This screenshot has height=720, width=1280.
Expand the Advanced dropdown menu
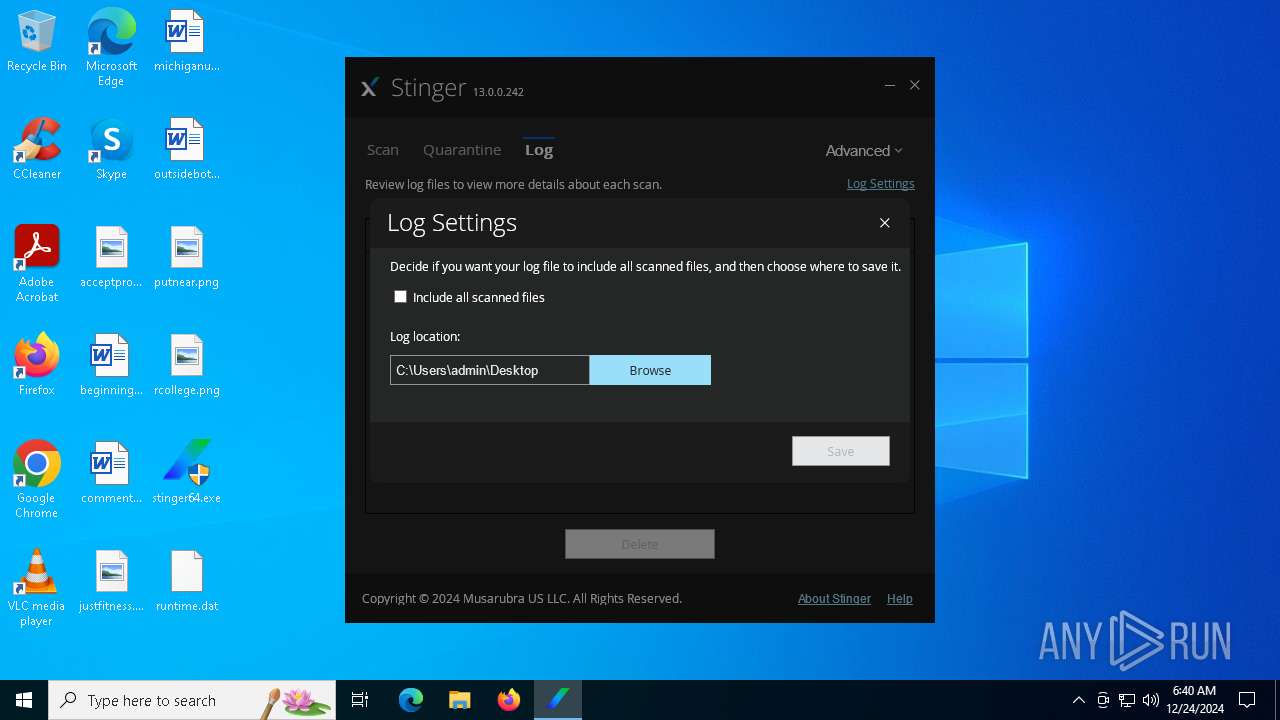pos(864,151)
